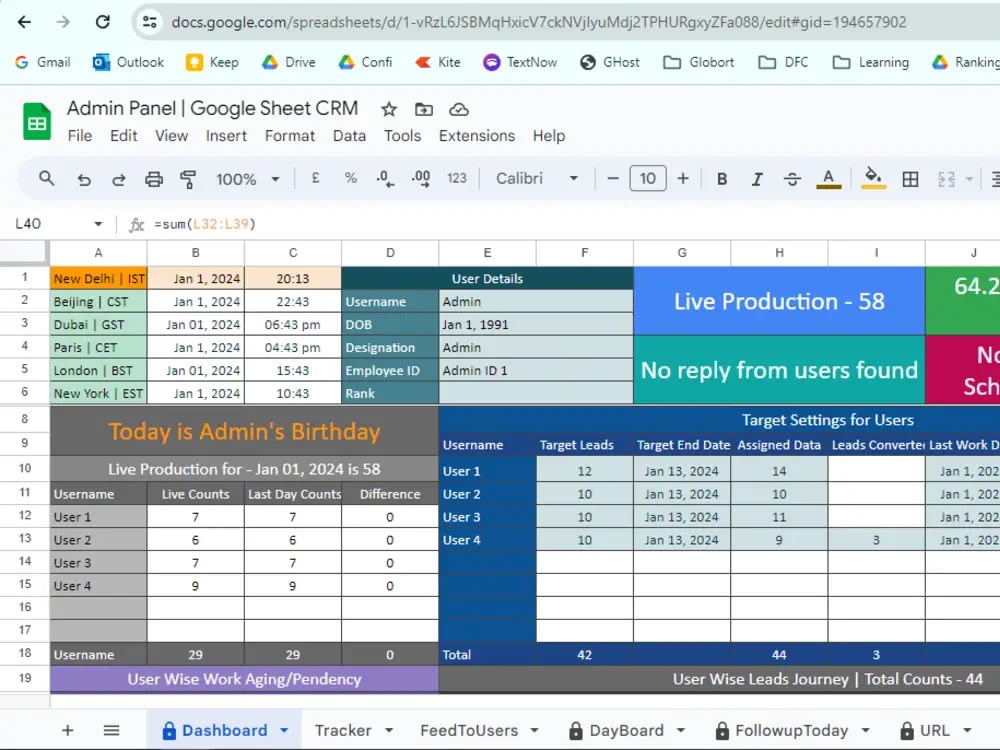Increase font size with plus button
The height and width of the screenshot is (750, 1000).
pos(683,179)
